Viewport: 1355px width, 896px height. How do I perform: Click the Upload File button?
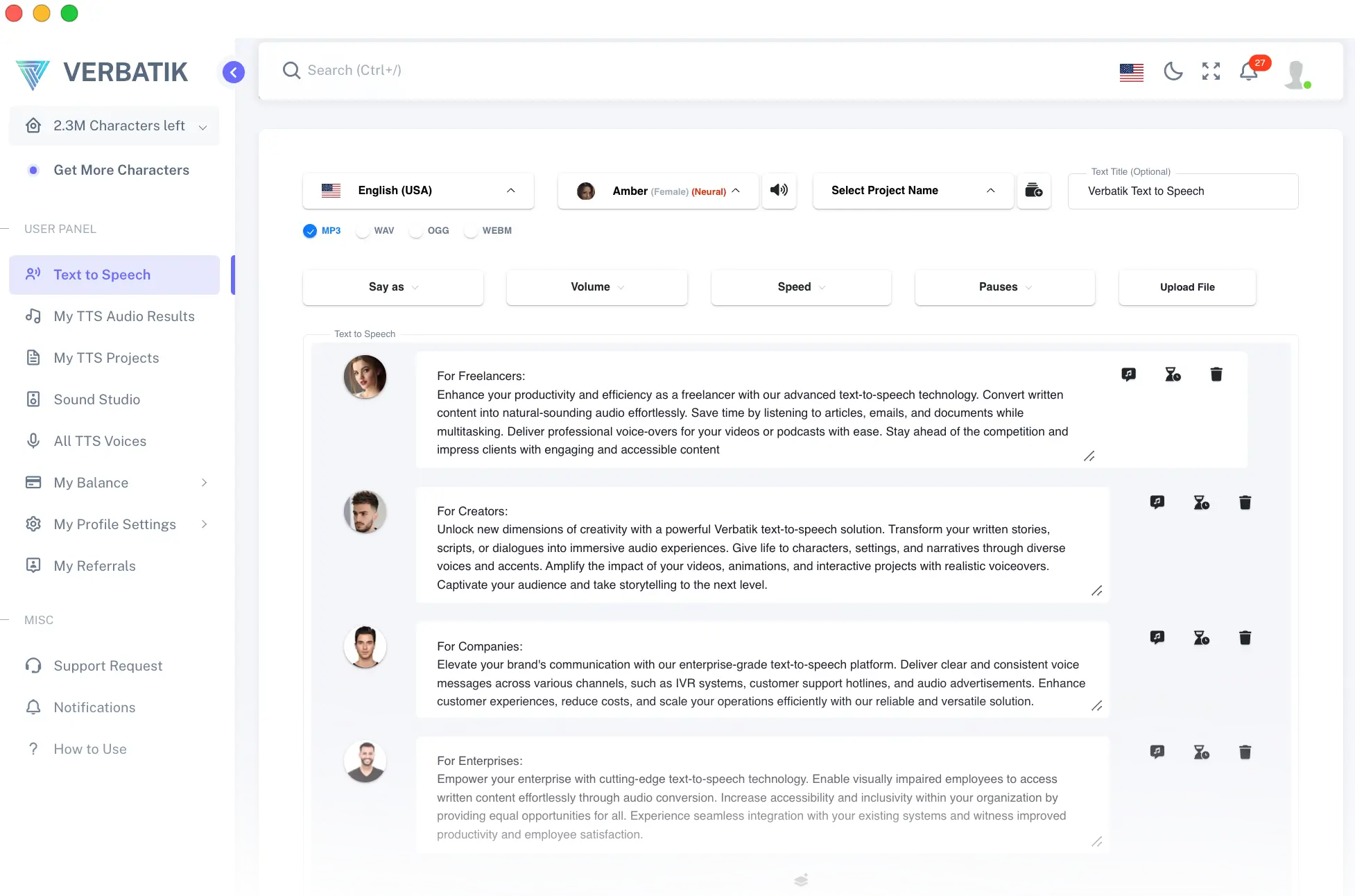[1186, 287]
